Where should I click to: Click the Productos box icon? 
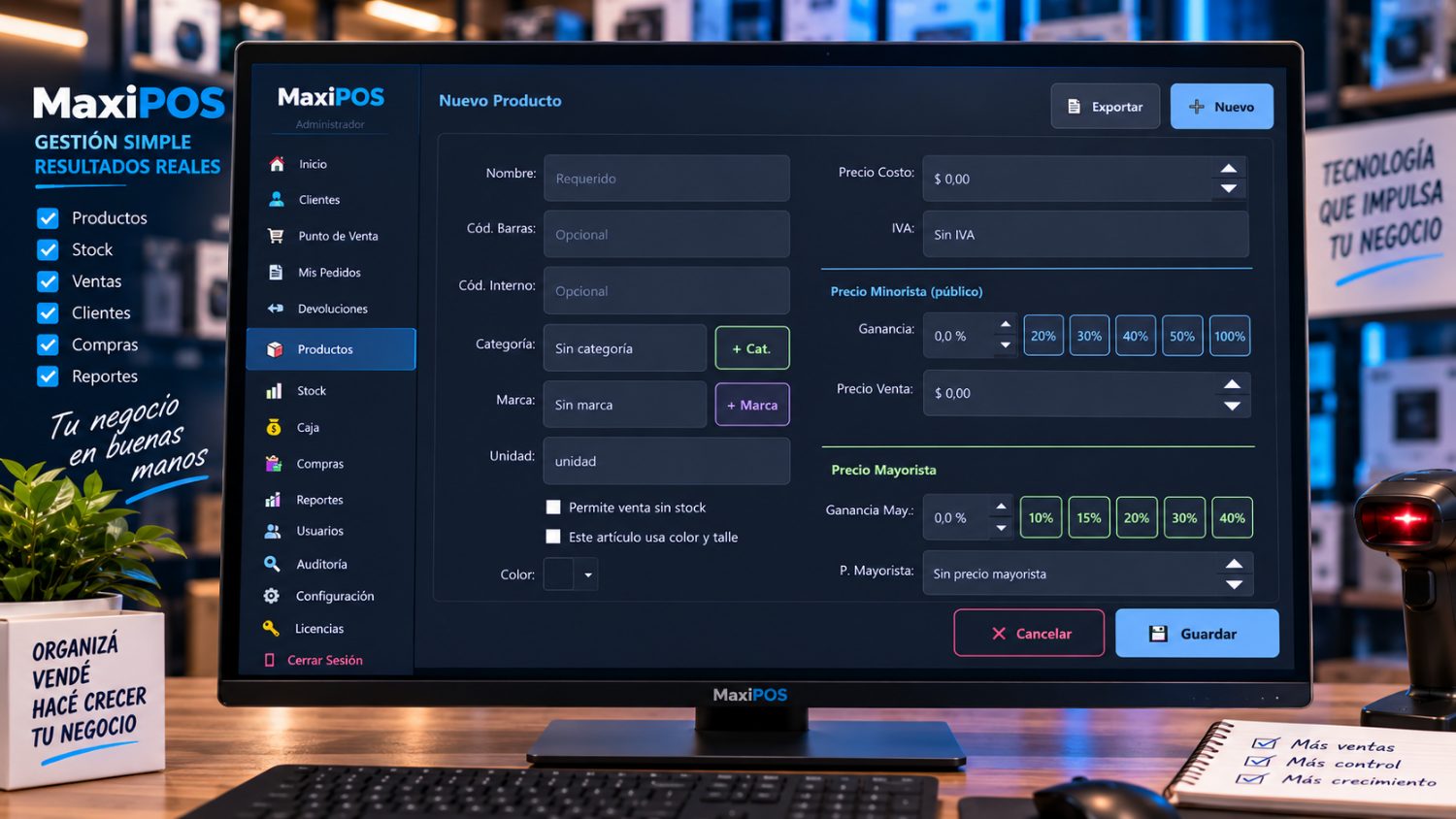275,349
